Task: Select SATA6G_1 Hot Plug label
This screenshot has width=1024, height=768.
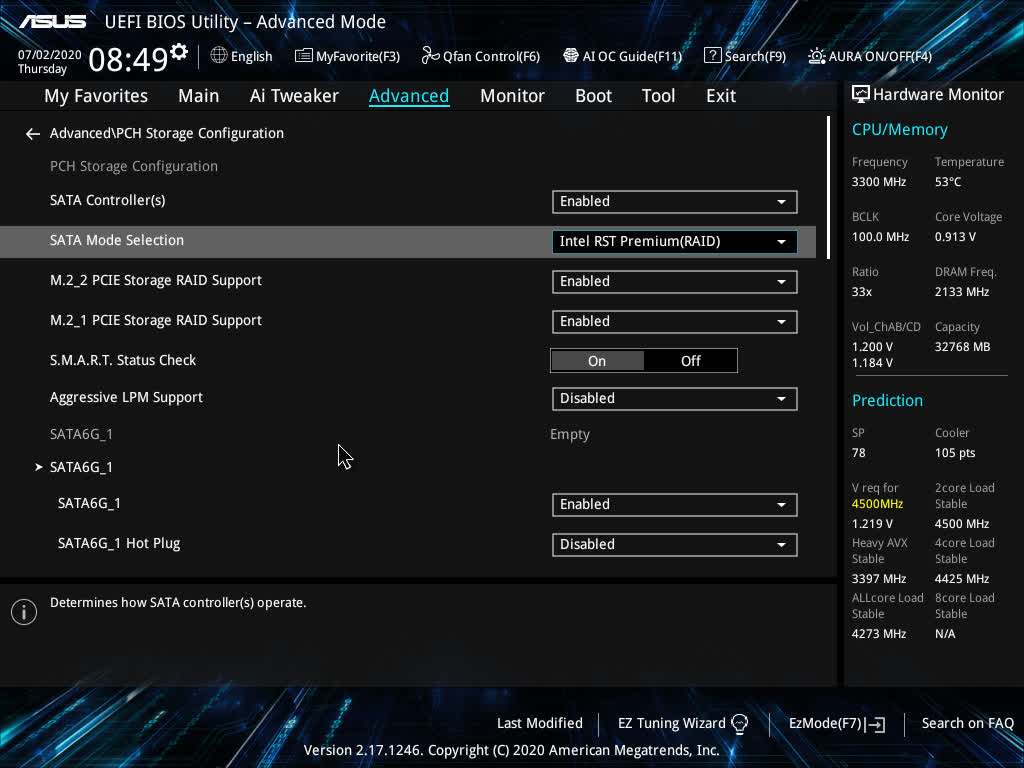Action: tap(119, 543)
